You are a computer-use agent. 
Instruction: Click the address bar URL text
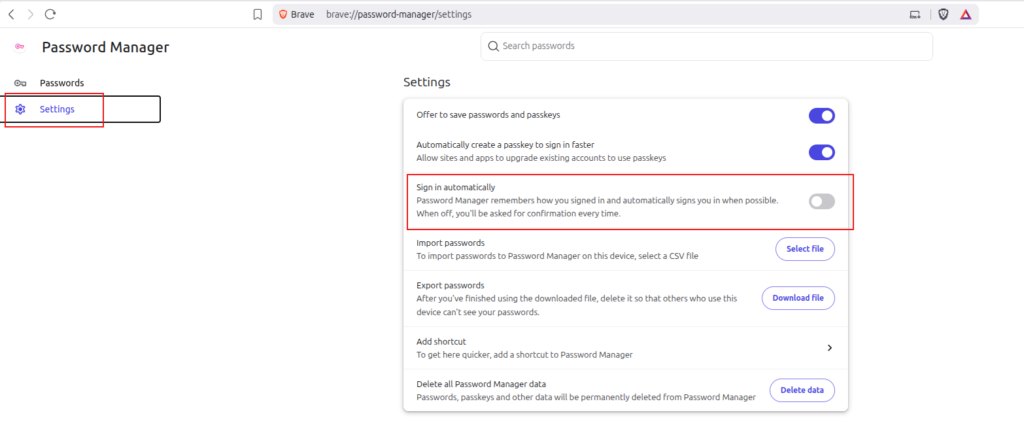398,14
